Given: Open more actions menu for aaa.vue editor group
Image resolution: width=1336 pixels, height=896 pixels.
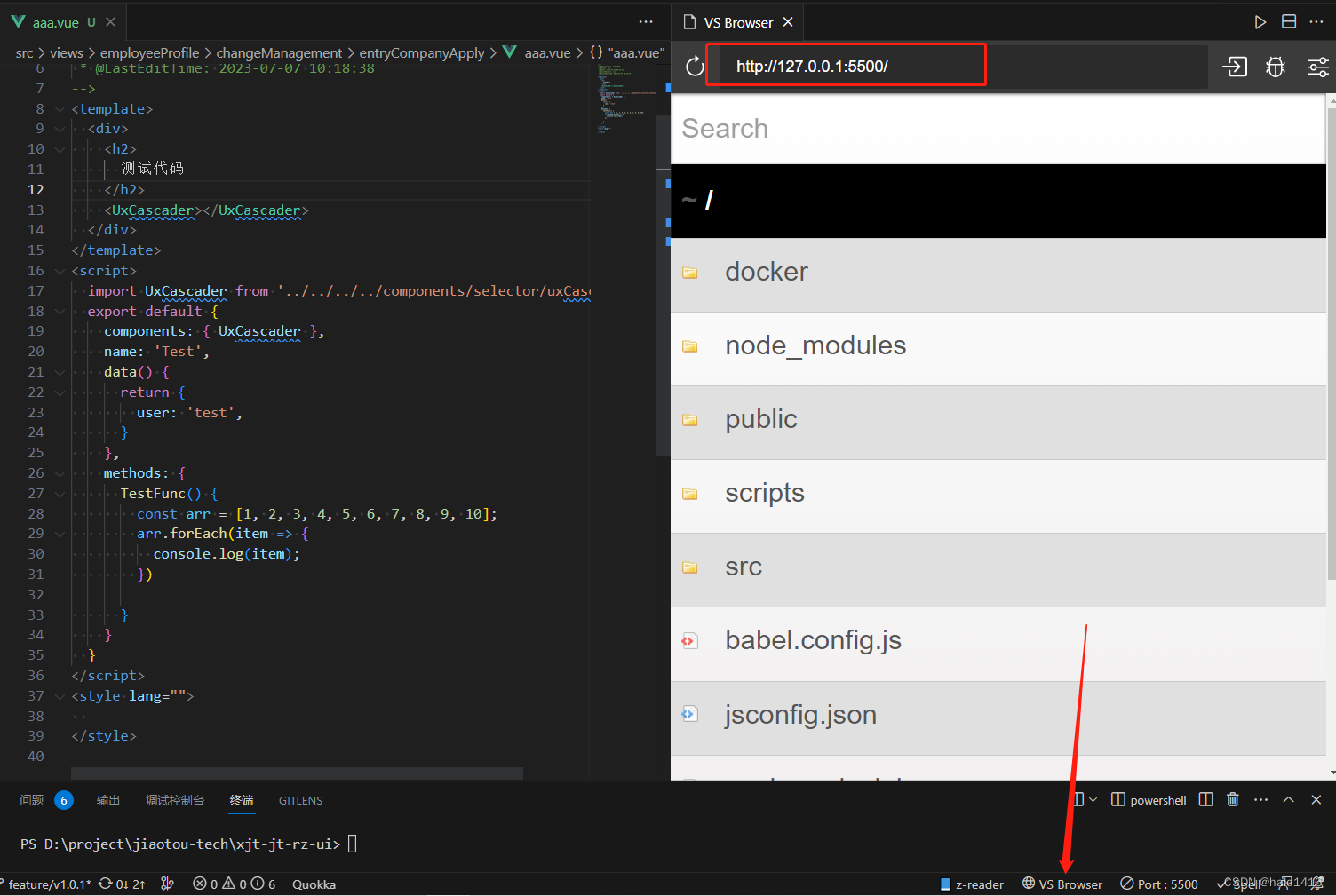Looking at the screenshot, I should pyautogui.click(x=646, y=22).
